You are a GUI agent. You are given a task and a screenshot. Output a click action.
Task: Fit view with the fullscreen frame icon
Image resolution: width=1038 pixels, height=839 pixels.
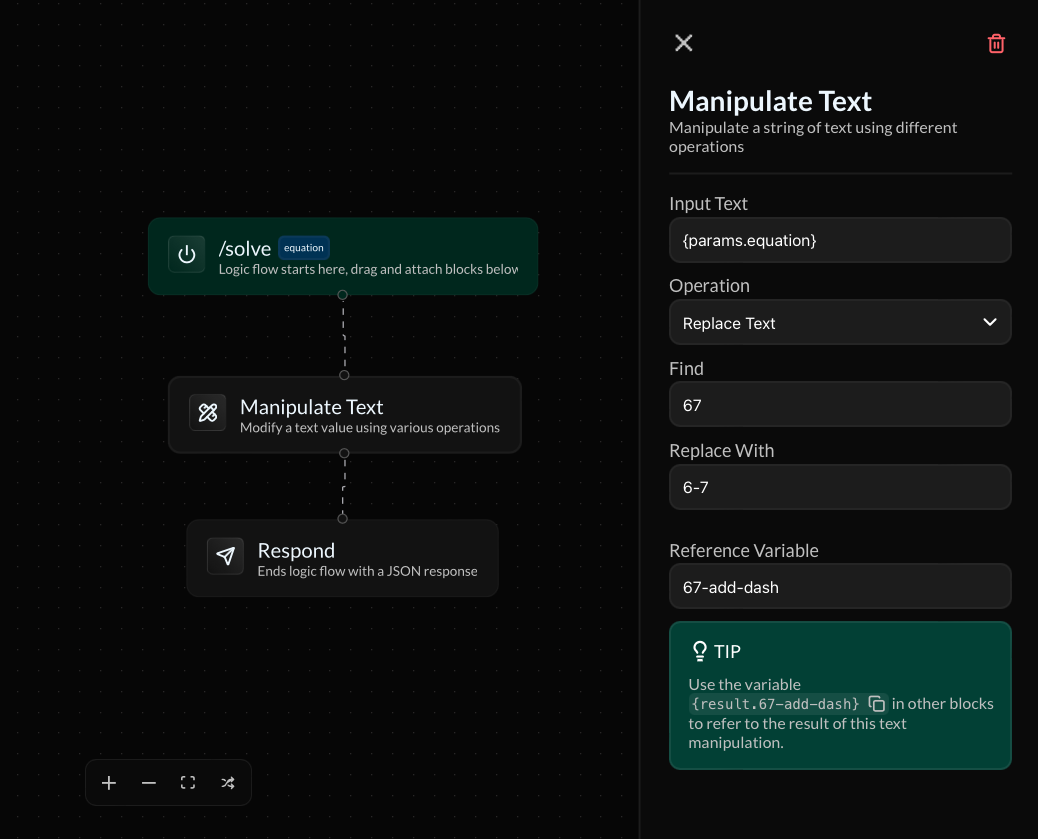point(188,783)
